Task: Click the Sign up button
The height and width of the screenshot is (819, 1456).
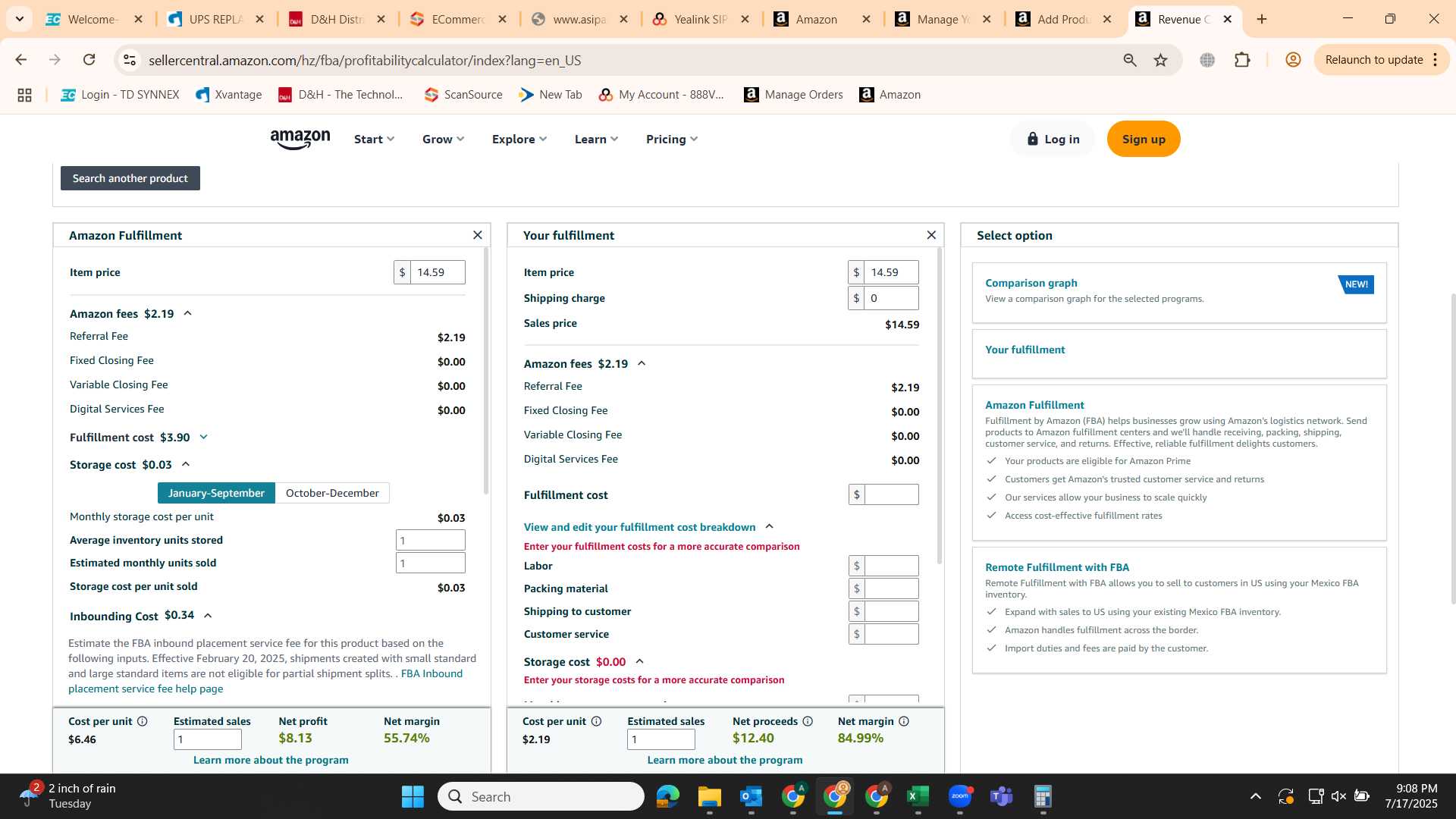Action: coord(1144,139)
